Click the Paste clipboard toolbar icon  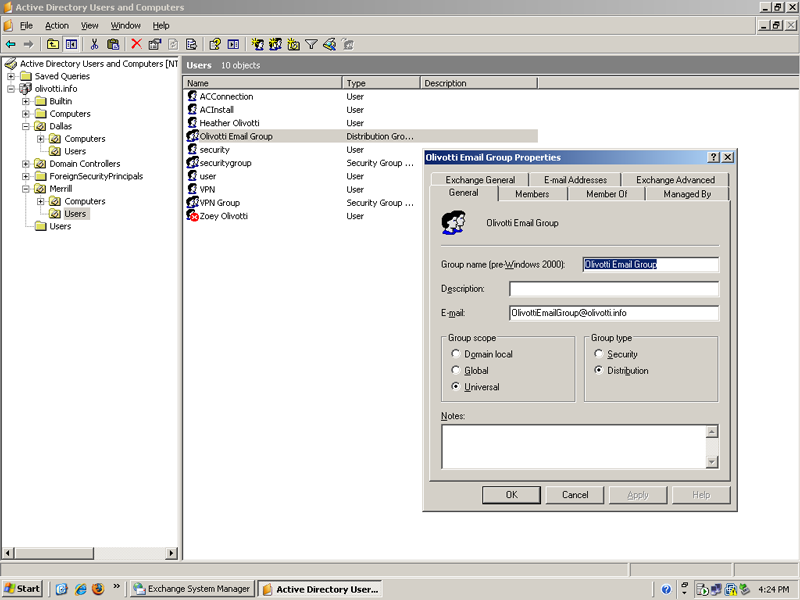point(113,44)
